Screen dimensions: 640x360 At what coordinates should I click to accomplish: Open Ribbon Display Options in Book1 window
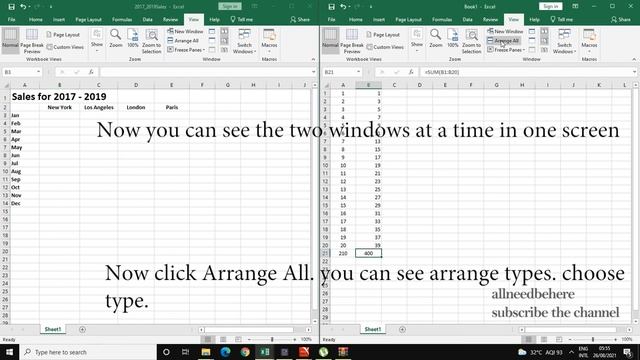pyautogui.click(x=575, y=6)
